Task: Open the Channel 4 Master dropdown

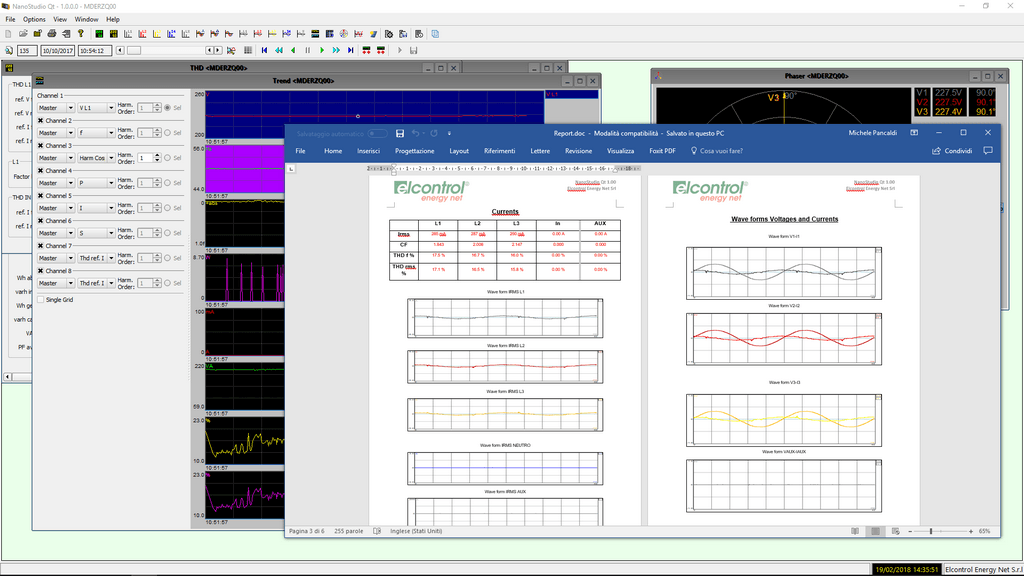Action: [x=55, y=182]
